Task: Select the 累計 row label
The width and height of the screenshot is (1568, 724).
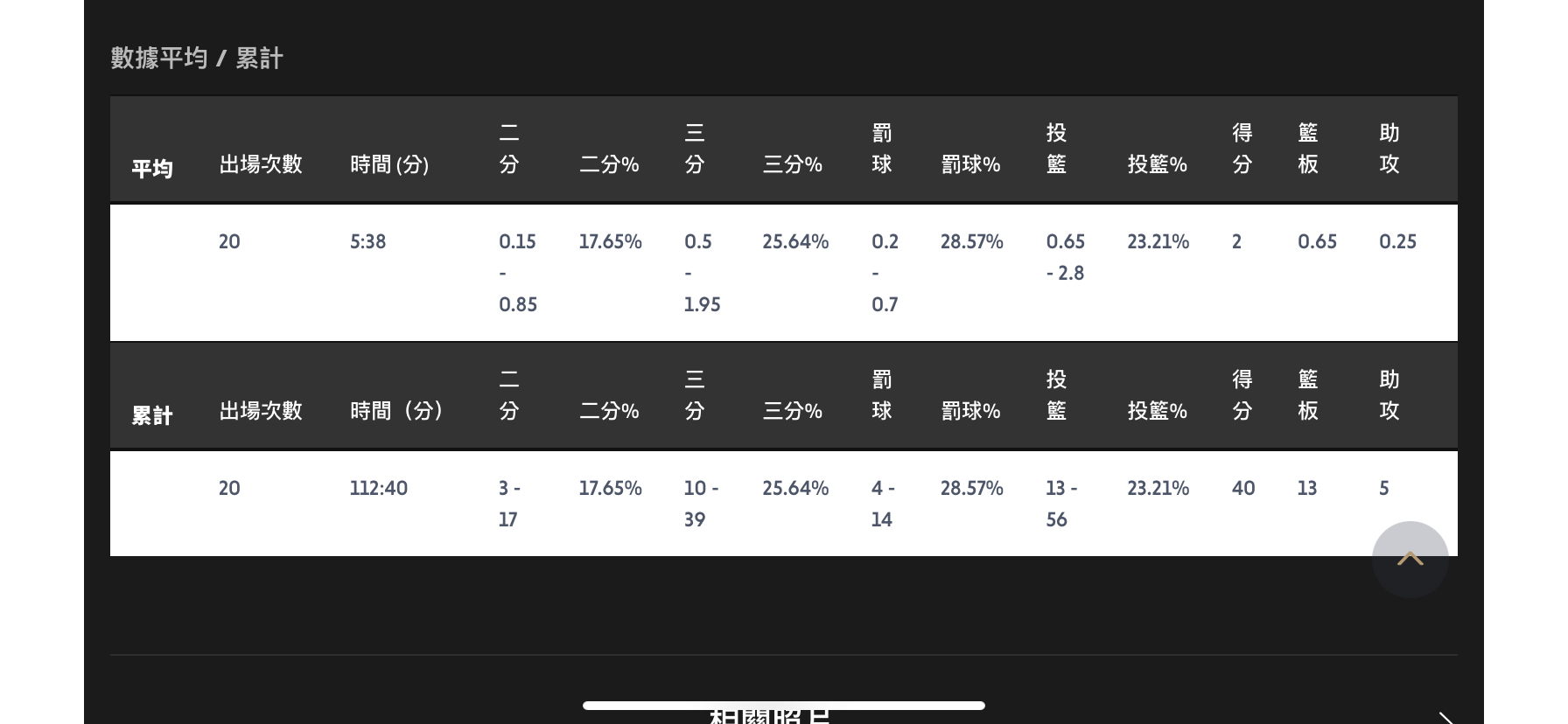Action: point(152,415)
